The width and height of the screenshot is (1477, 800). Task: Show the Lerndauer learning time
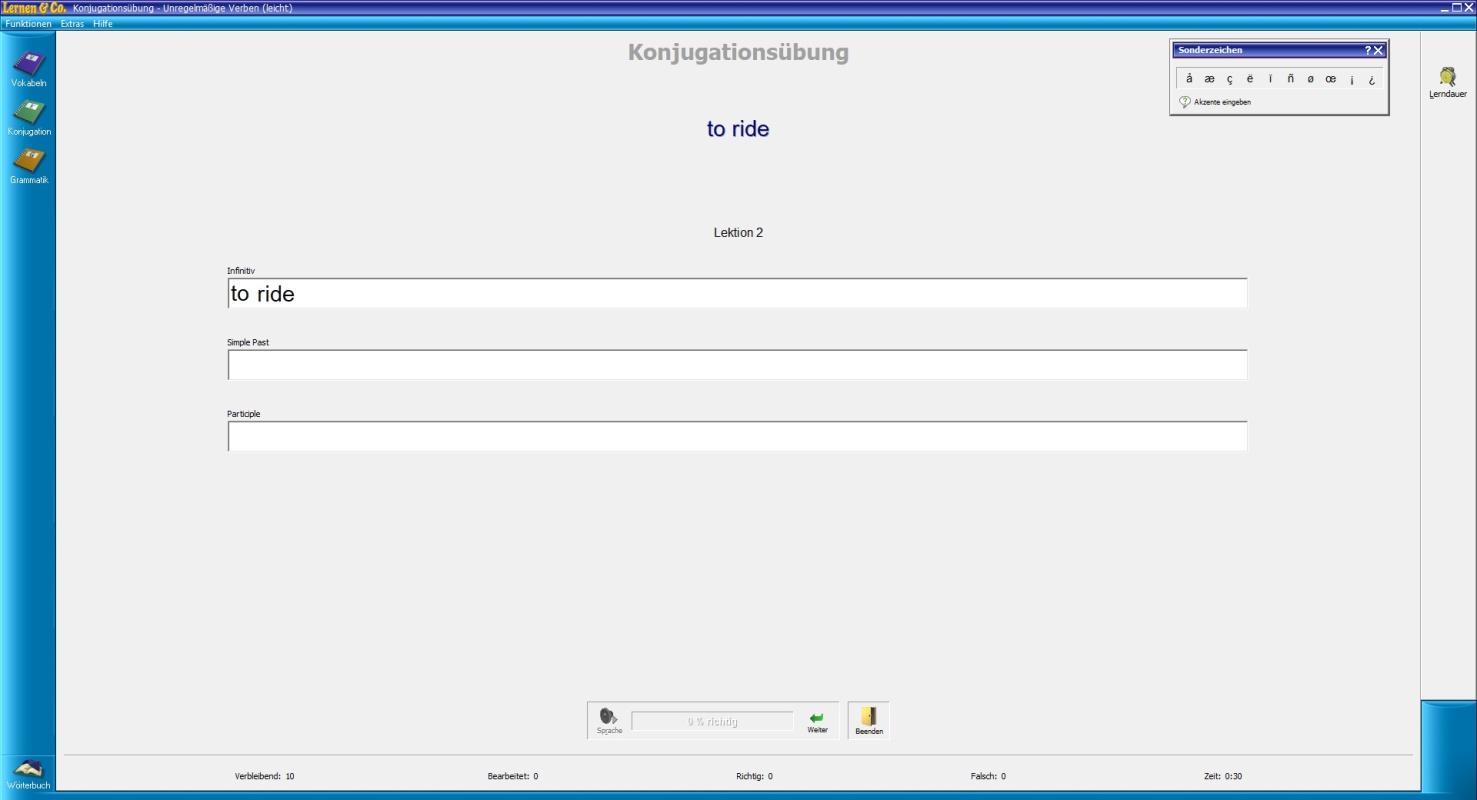point(1447,82)
